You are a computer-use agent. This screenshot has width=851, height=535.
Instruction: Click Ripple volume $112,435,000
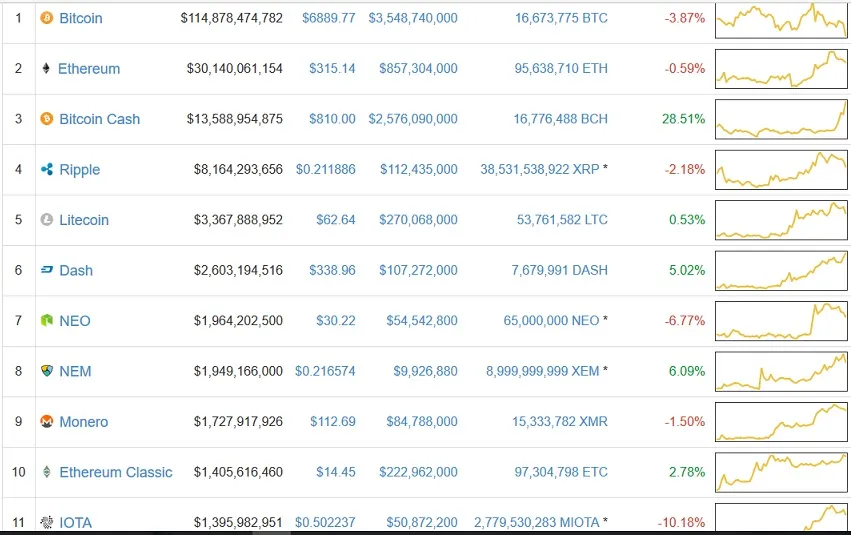(419, 169)
